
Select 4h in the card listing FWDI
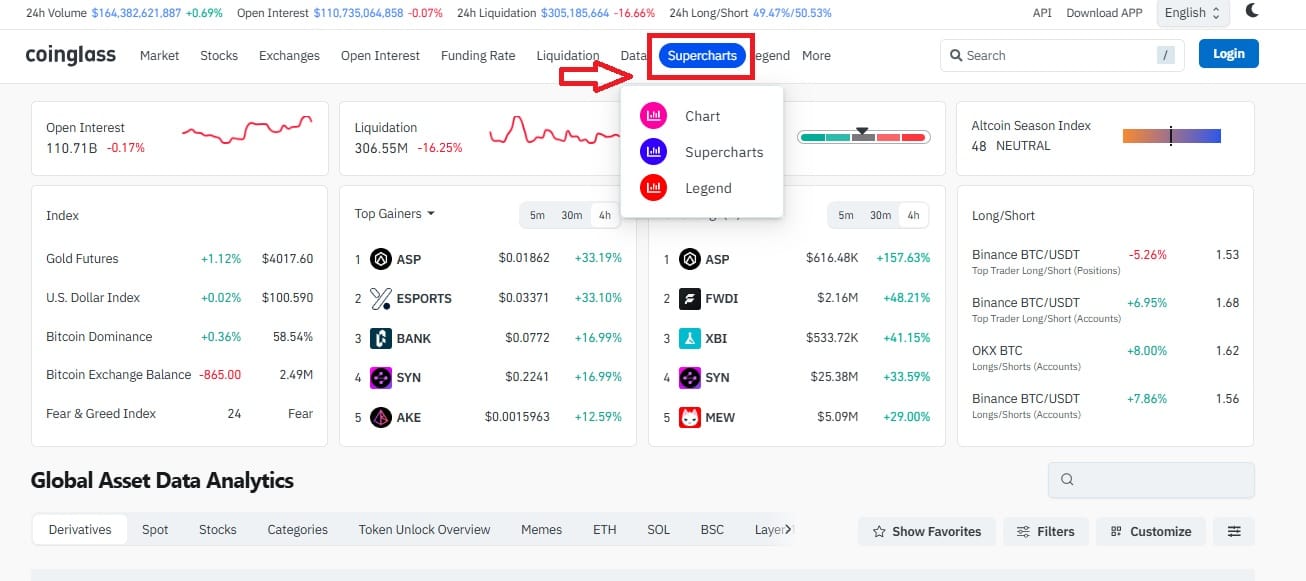click(913, 215)
